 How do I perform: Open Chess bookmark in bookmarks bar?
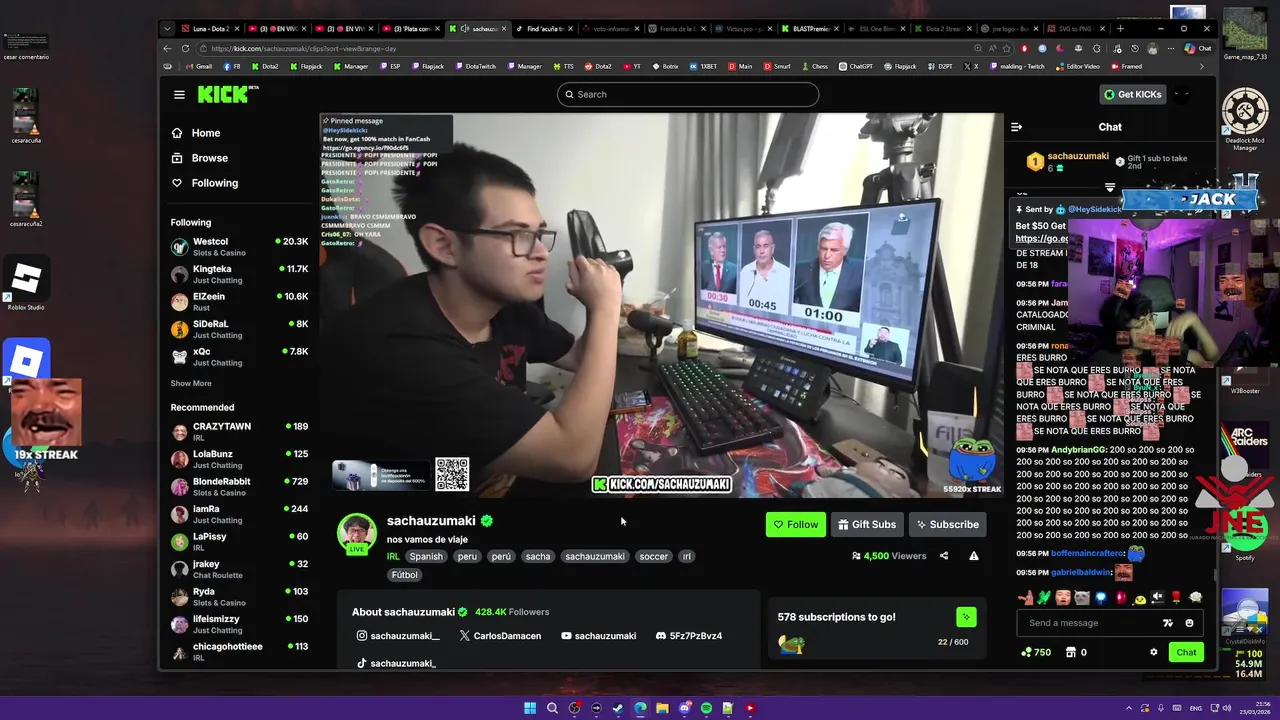pos(814,66)
